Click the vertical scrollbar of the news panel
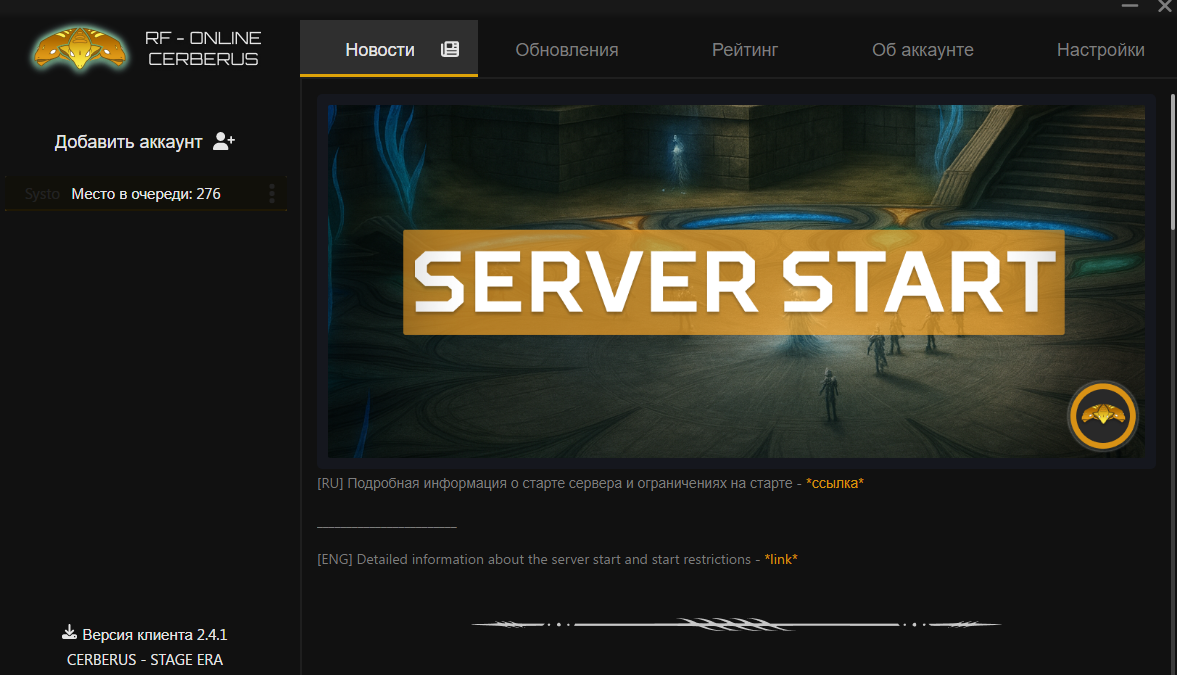Screen dimensions: 1177x675 [x=1171, y=160]
